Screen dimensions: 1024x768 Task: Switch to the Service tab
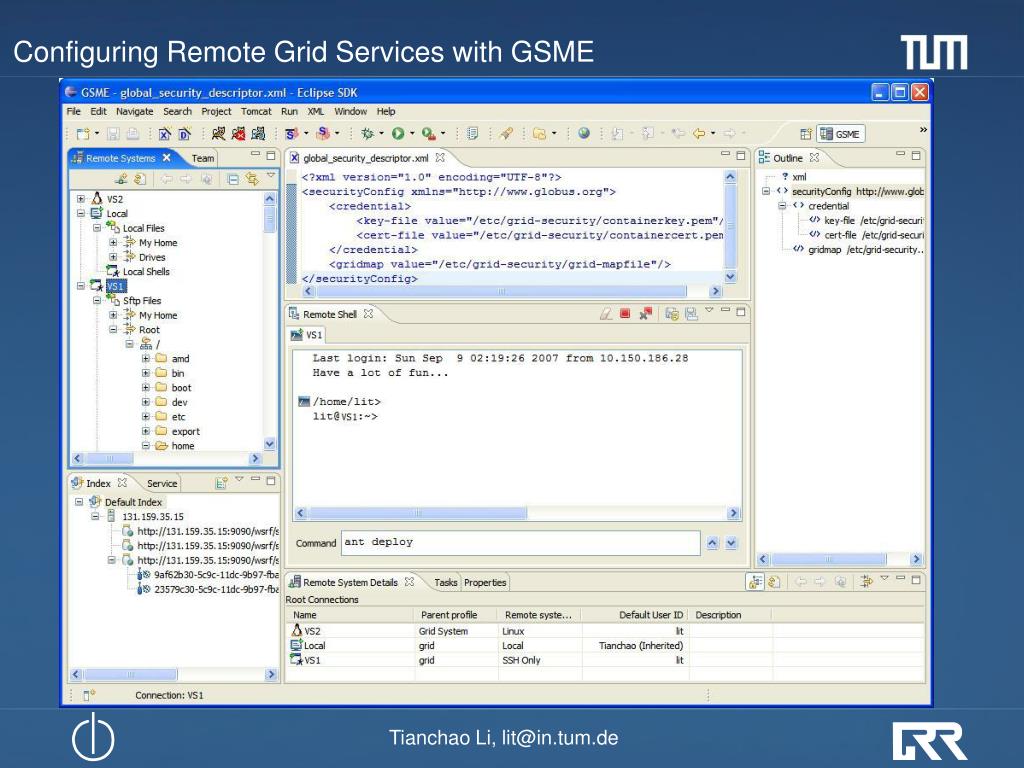[161, 483]
